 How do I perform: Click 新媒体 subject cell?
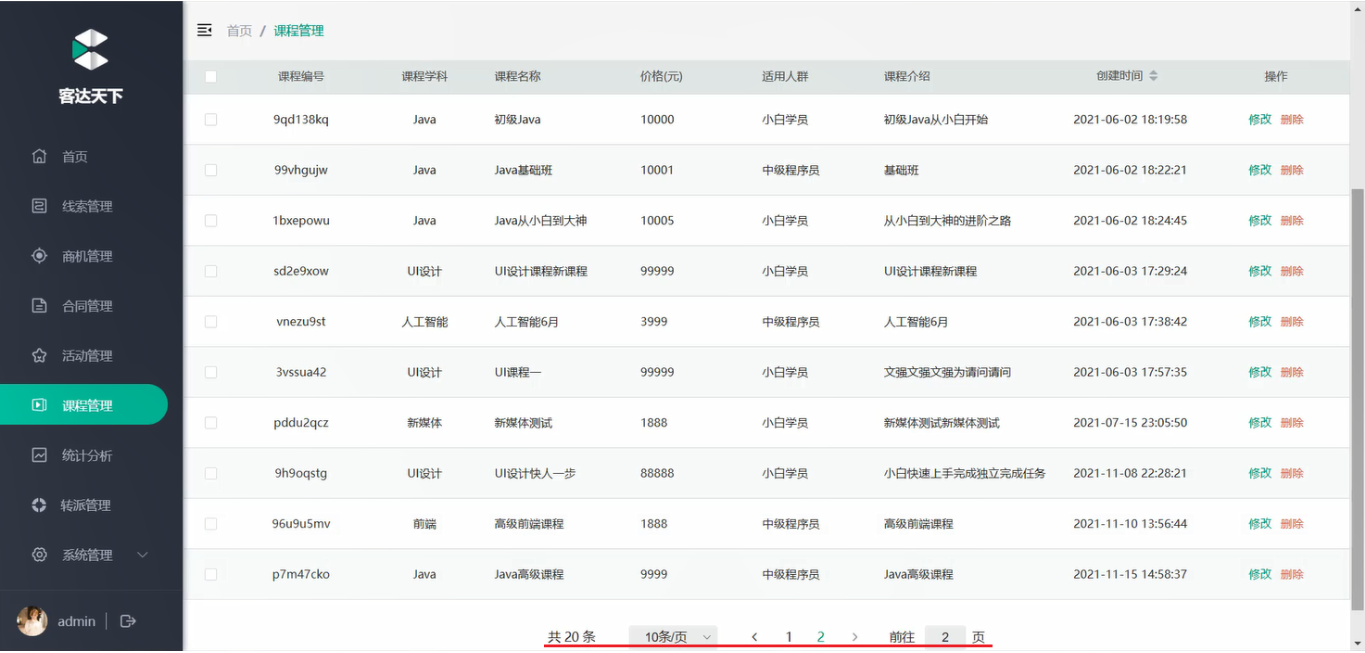(x=424, y=422)
